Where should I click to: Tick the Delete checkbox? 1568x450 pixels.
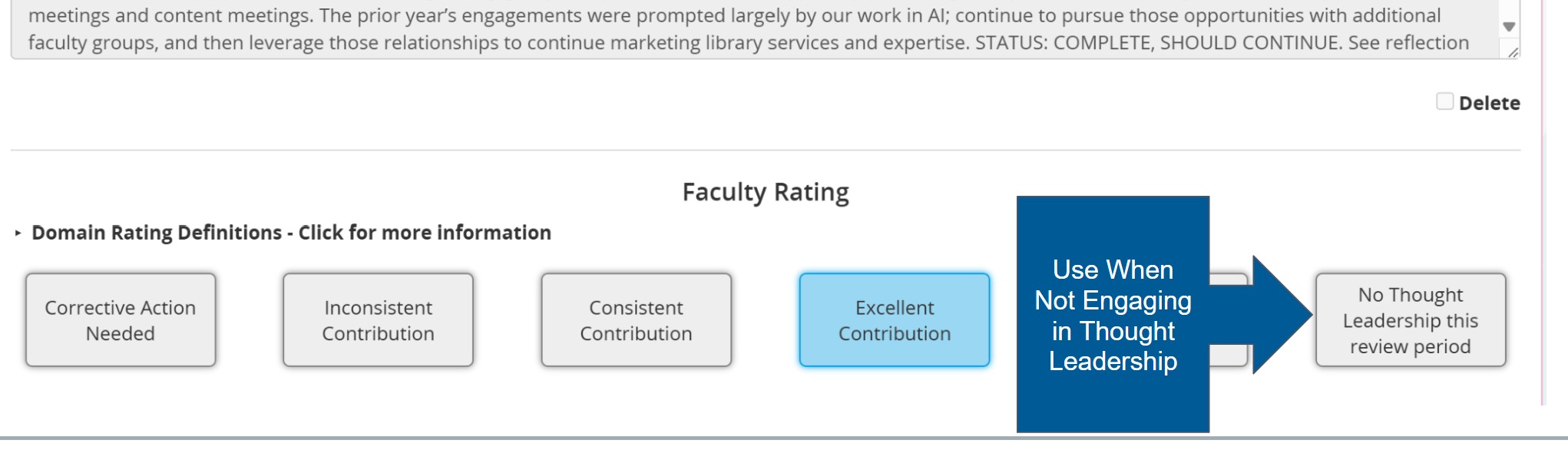coord(1444,101)
